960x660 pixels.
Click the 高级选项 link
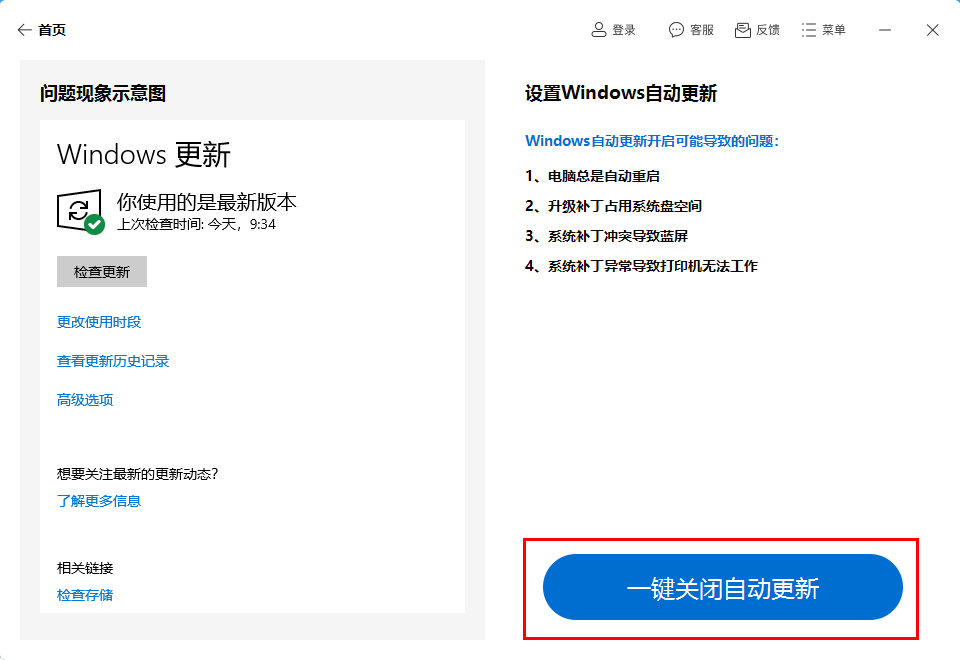84,399
